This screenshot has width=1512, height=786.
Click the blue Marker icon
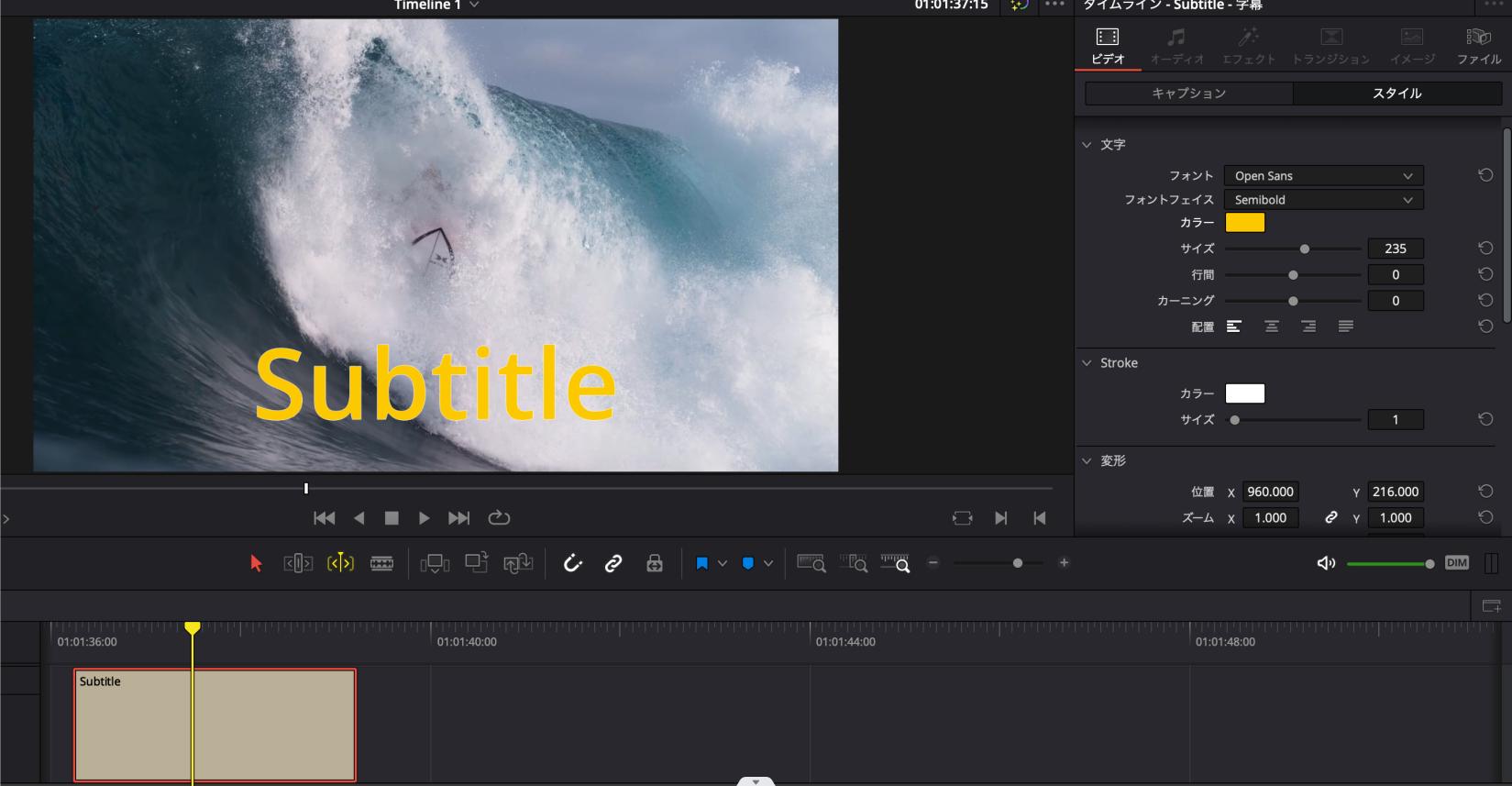[748, 563]
